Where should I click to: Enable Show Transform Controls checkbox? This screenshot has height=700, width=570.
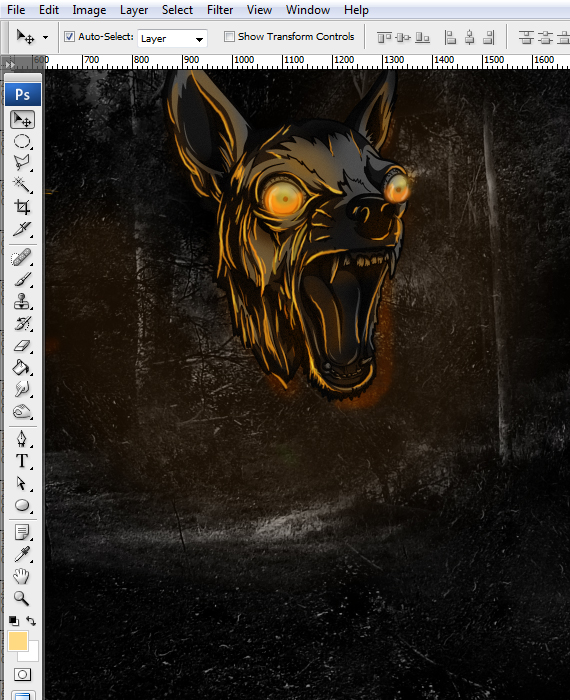(229, 37)
